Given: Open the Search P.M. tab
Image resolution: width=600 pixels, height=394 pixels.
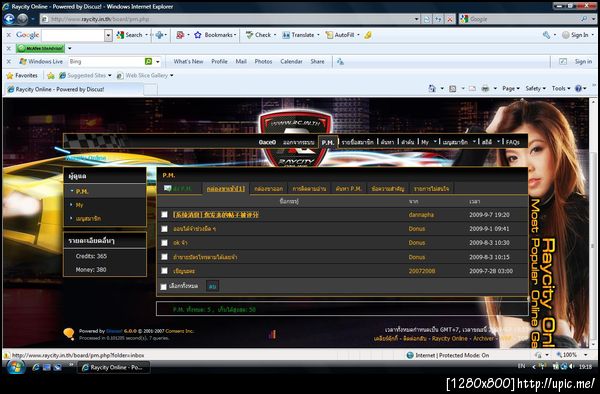Looking at the screenshot, I should point(349,189).
